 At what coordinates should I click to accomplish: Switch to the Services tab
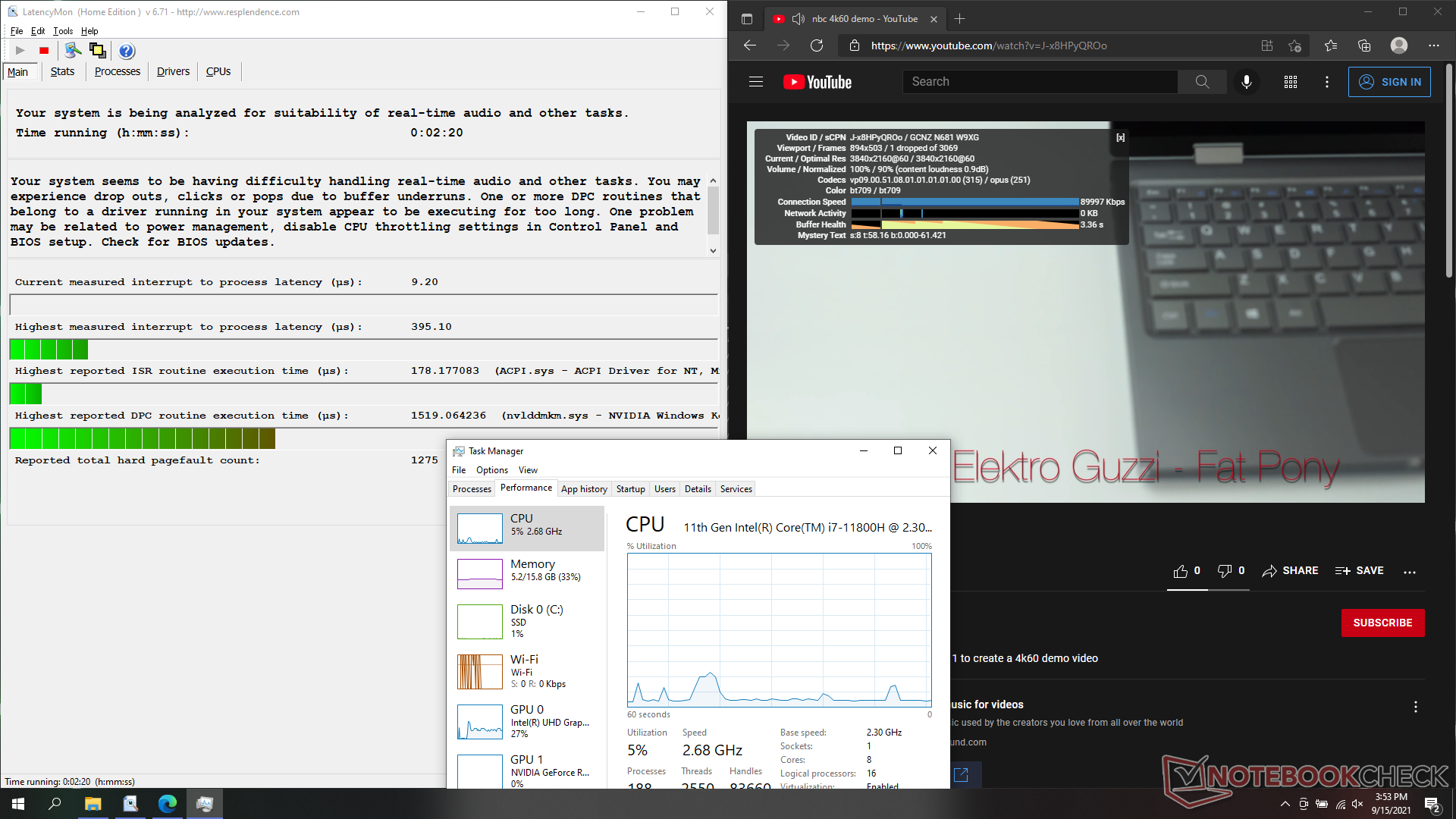(736, 489)
